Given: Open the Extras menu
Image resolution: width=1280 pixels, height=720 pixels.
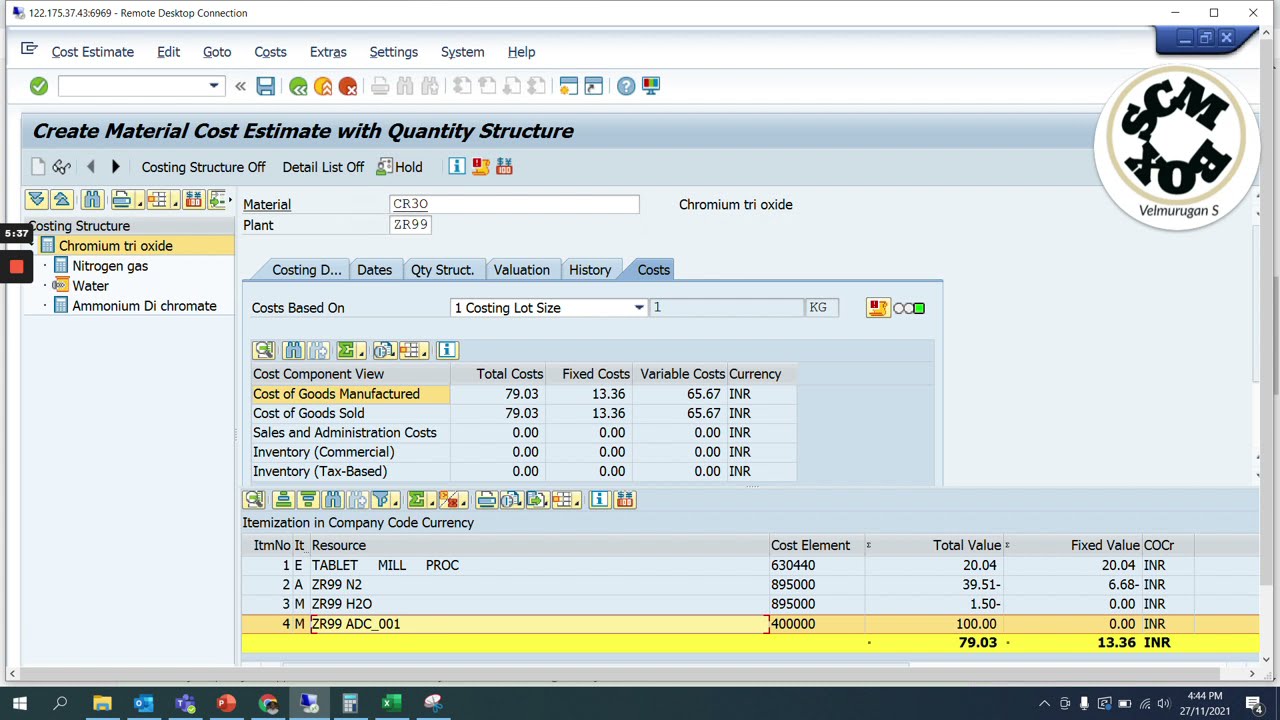Looking at the screenshot, I should 328,52.
